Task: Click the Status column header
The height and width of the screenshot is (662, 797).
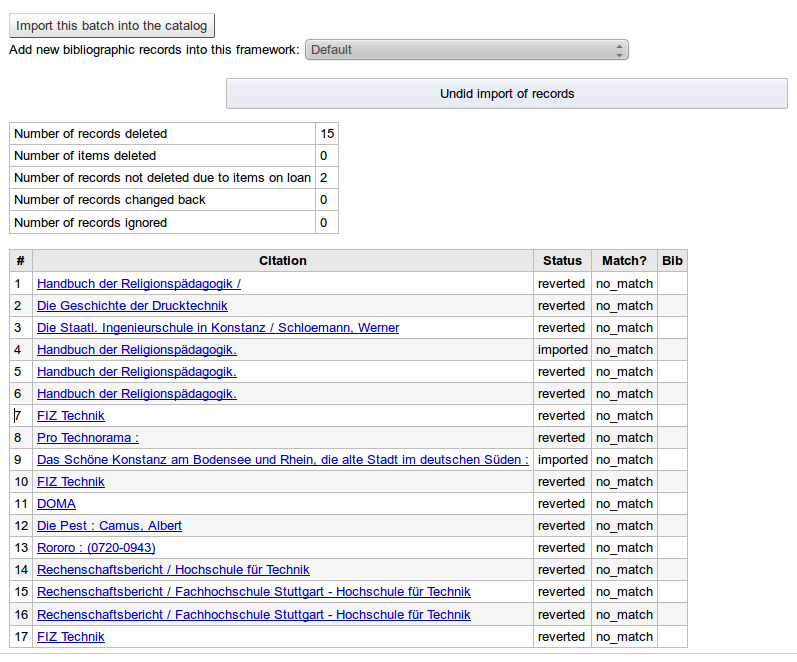Action: [562, 261]
